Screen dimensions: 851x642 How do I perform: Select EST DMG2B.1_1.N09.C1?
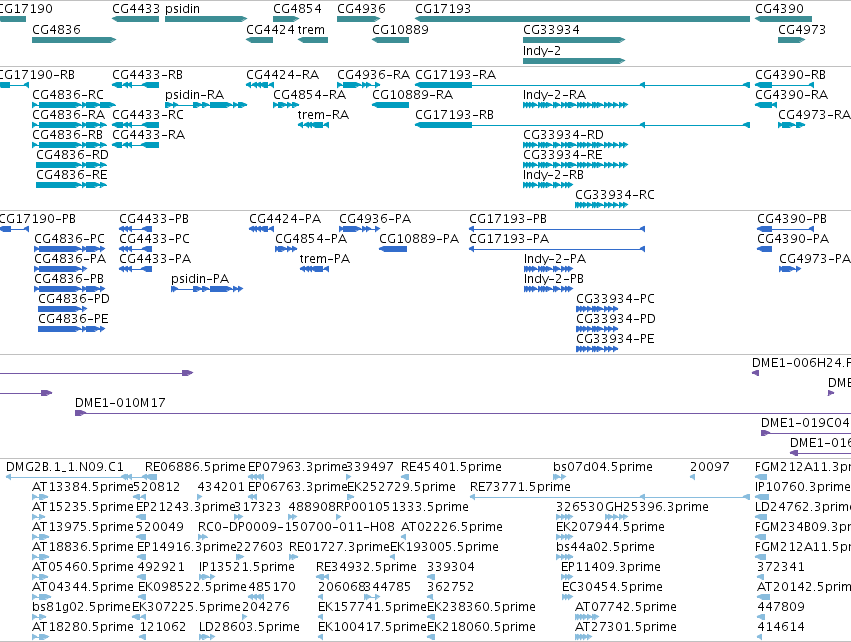pyautogui.click(x=65, y=467)
